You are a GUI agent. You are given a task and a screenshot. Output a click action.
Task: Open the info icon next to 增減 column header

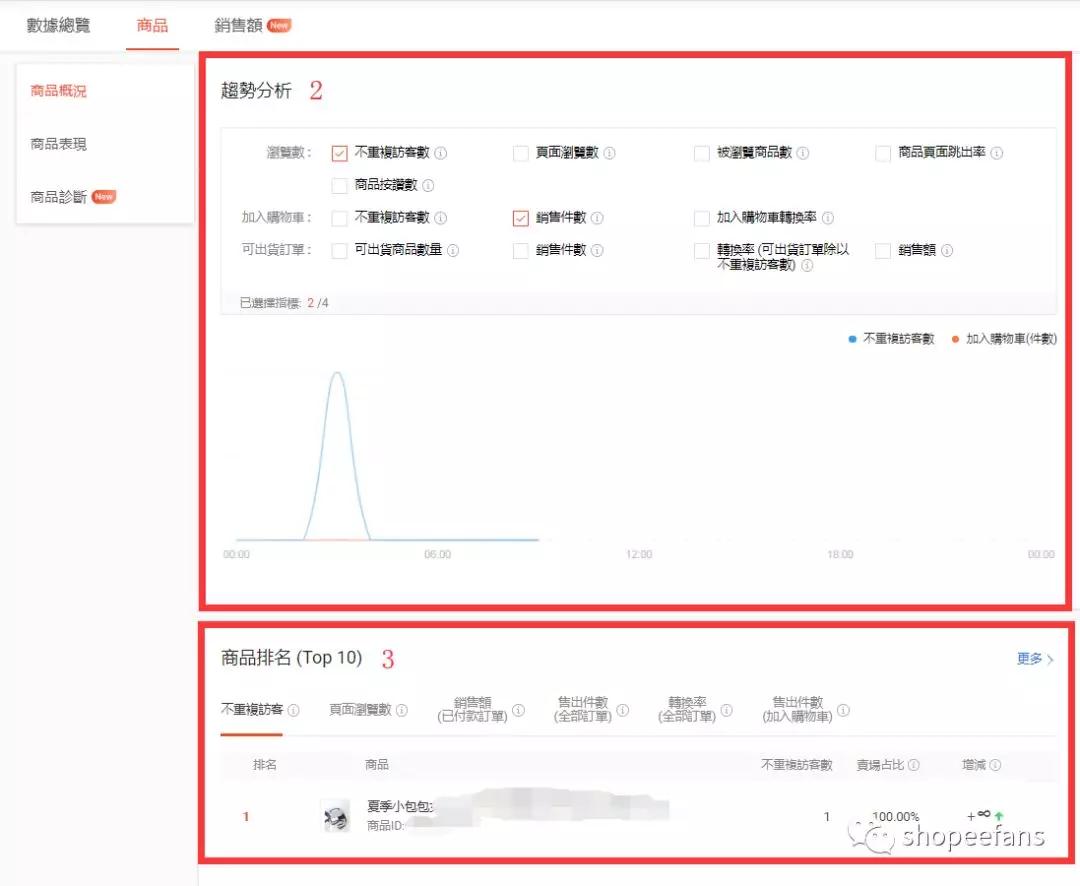coord(997,765)
